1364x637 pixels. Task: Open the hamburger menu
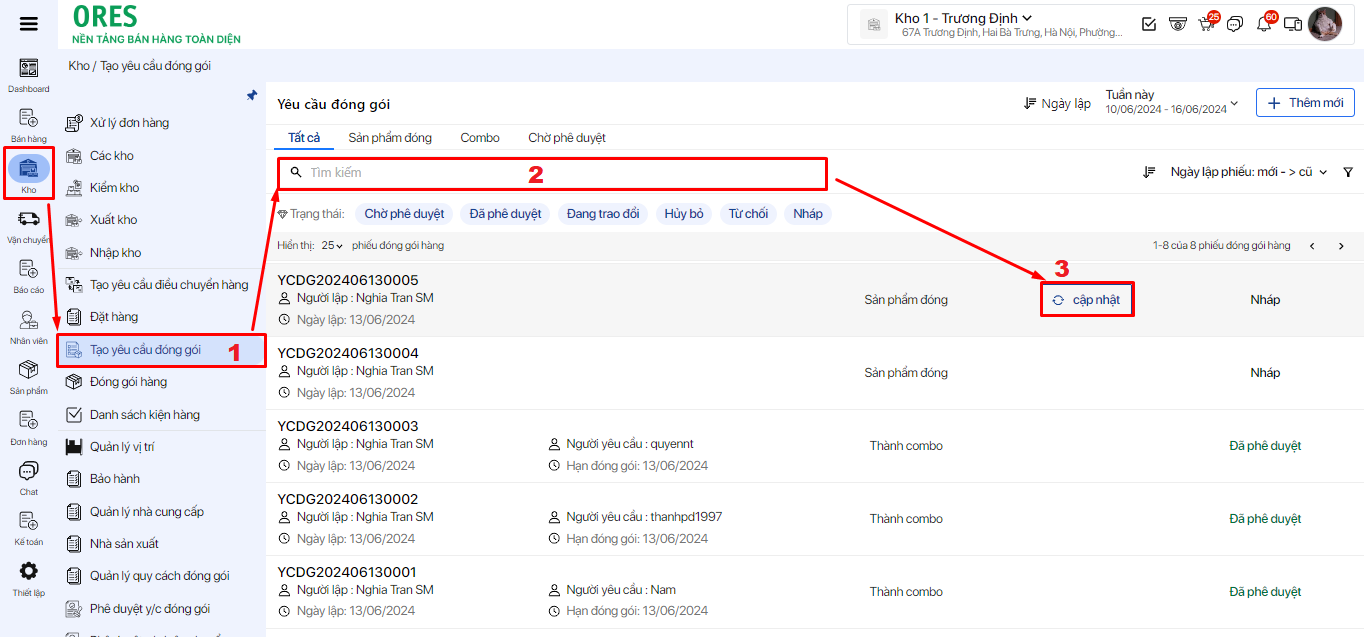point(28,24)
